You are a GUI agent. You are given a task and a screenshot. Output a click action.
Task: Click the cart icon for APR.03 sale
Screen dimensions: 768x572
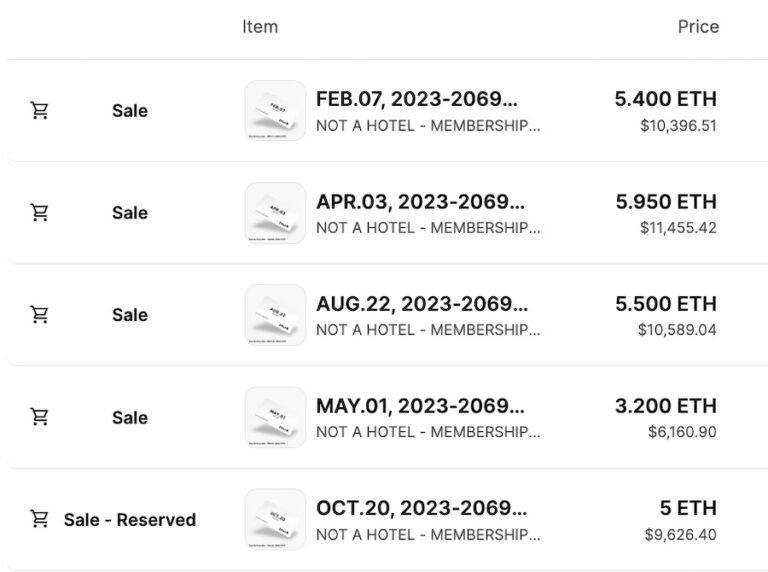coord(40,213)
